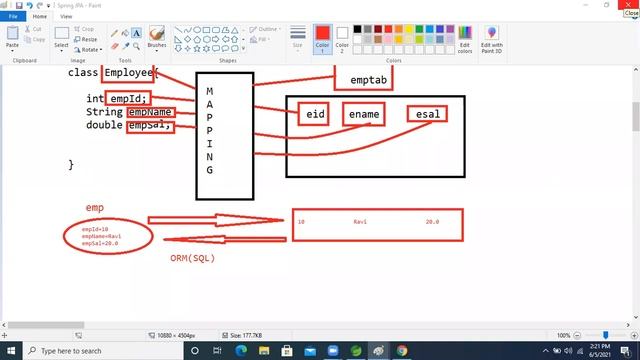Choose the Rounded rectangle shape
Viewport: 640px width, 360px height.
click(216, 30)
